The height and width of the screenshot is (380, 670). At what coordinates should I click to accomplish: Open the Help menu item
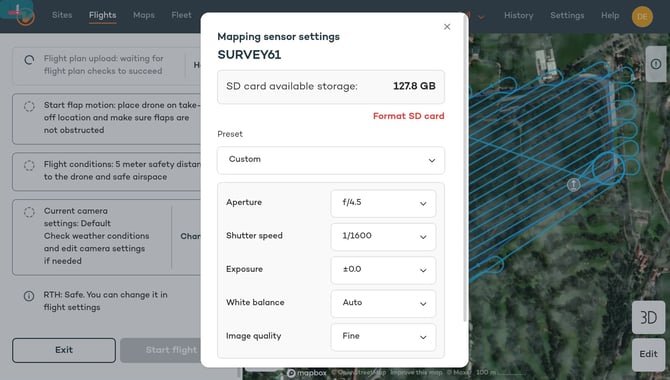click(610, 15)
